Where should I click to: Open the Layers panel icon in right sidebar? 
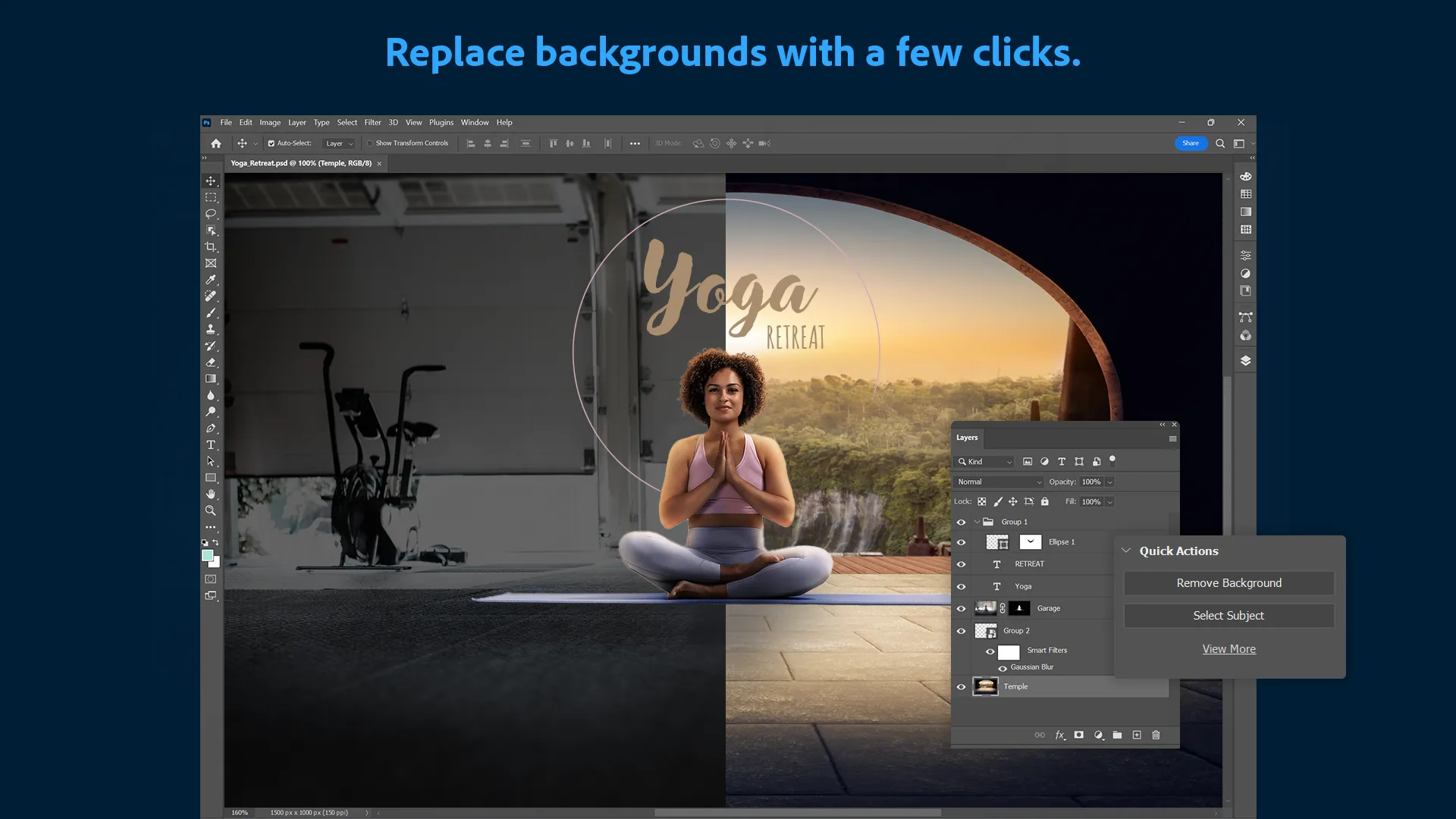[1246, 360]
